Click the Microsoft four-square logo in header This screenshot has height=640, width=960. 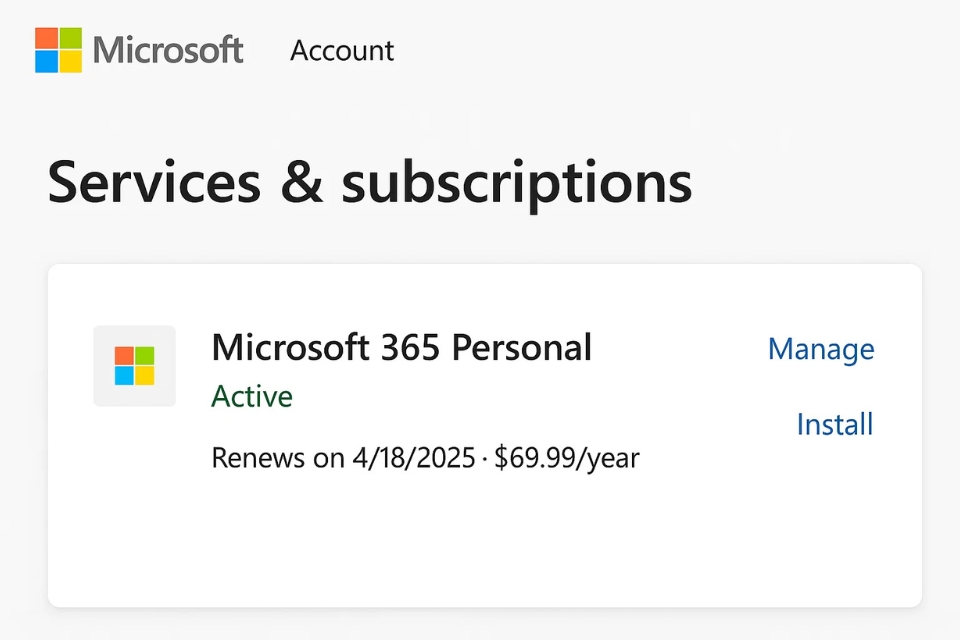tap(58, 50)
